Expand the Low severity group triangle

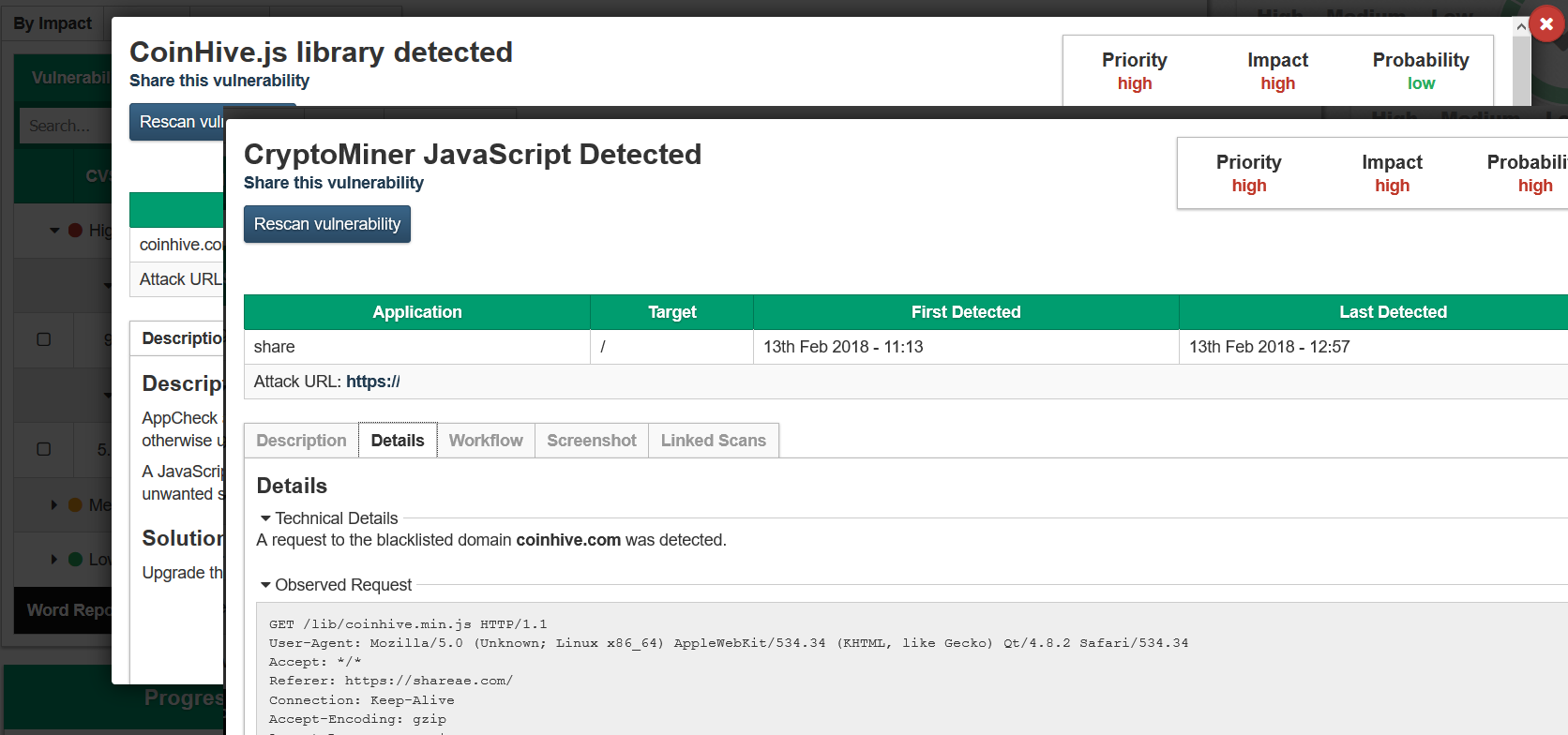tap(54, 560)
